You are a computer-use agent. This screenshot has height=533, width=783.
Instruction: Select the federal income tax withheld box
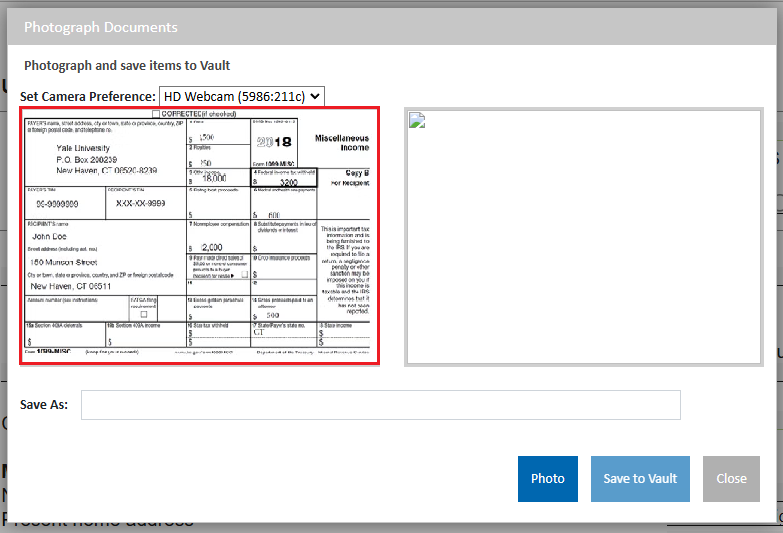283,178
